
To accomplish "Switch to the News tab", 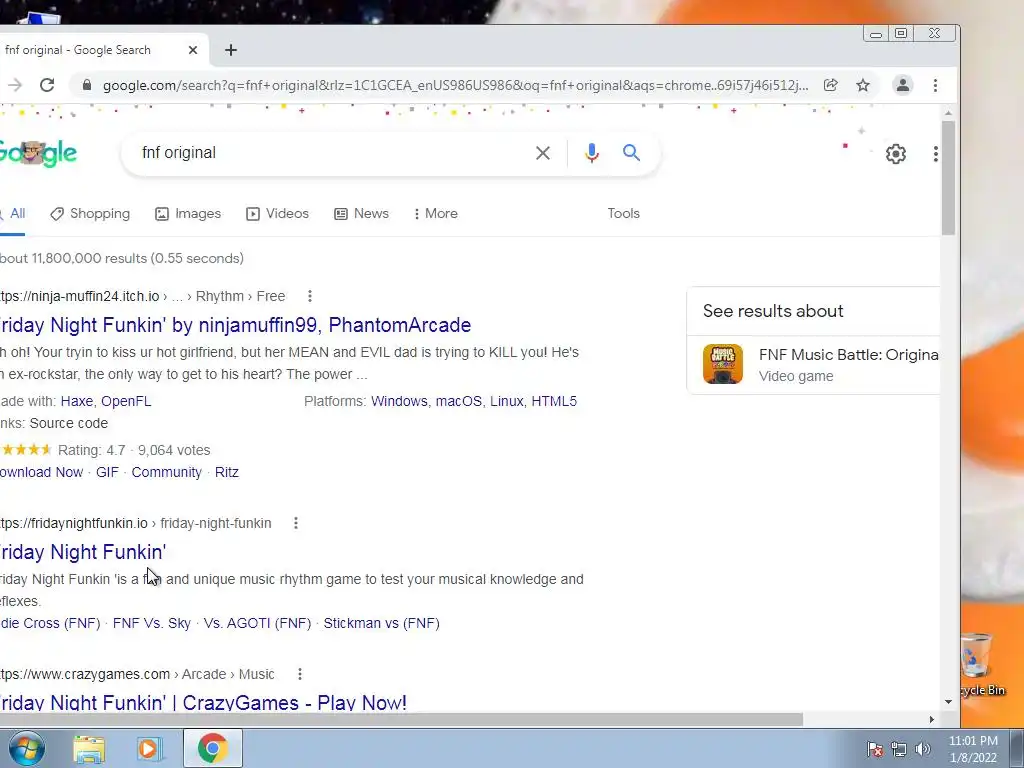I will point(361,214).
